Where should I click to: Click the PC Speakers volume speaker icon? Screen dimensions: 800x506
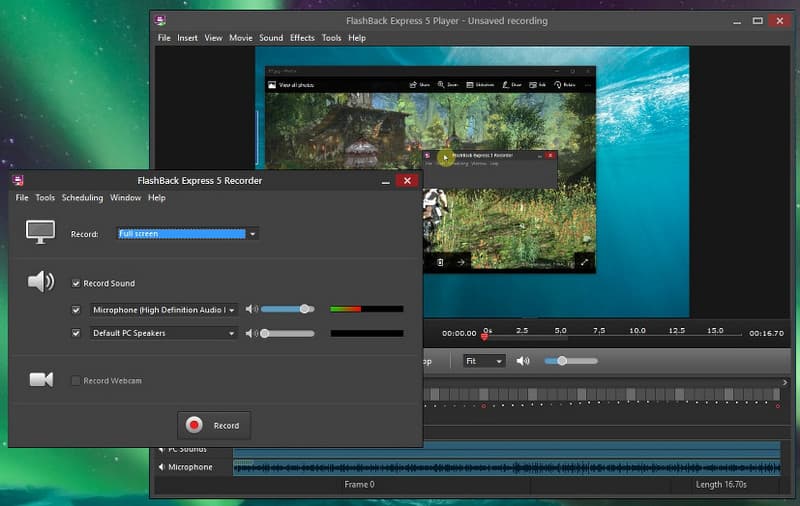coord(252,333)
